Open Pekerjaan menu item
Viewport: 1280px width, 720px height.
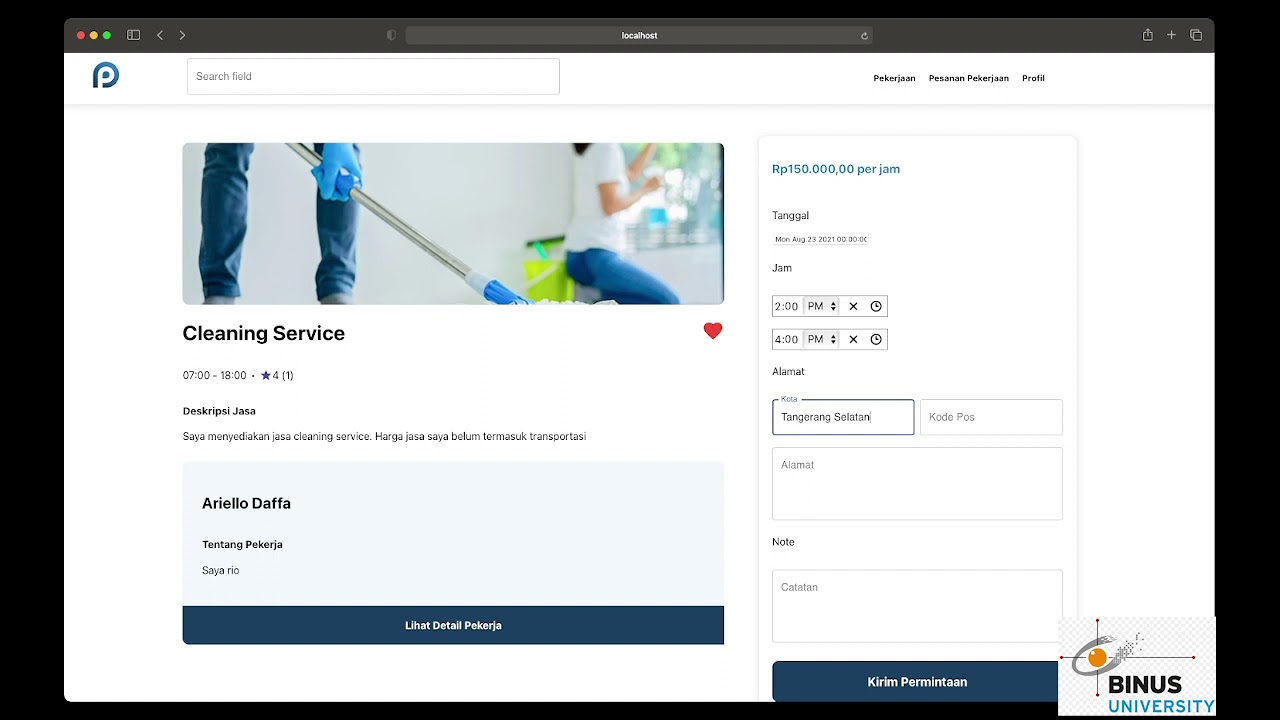pyautogui.click(x=894, y=78)
